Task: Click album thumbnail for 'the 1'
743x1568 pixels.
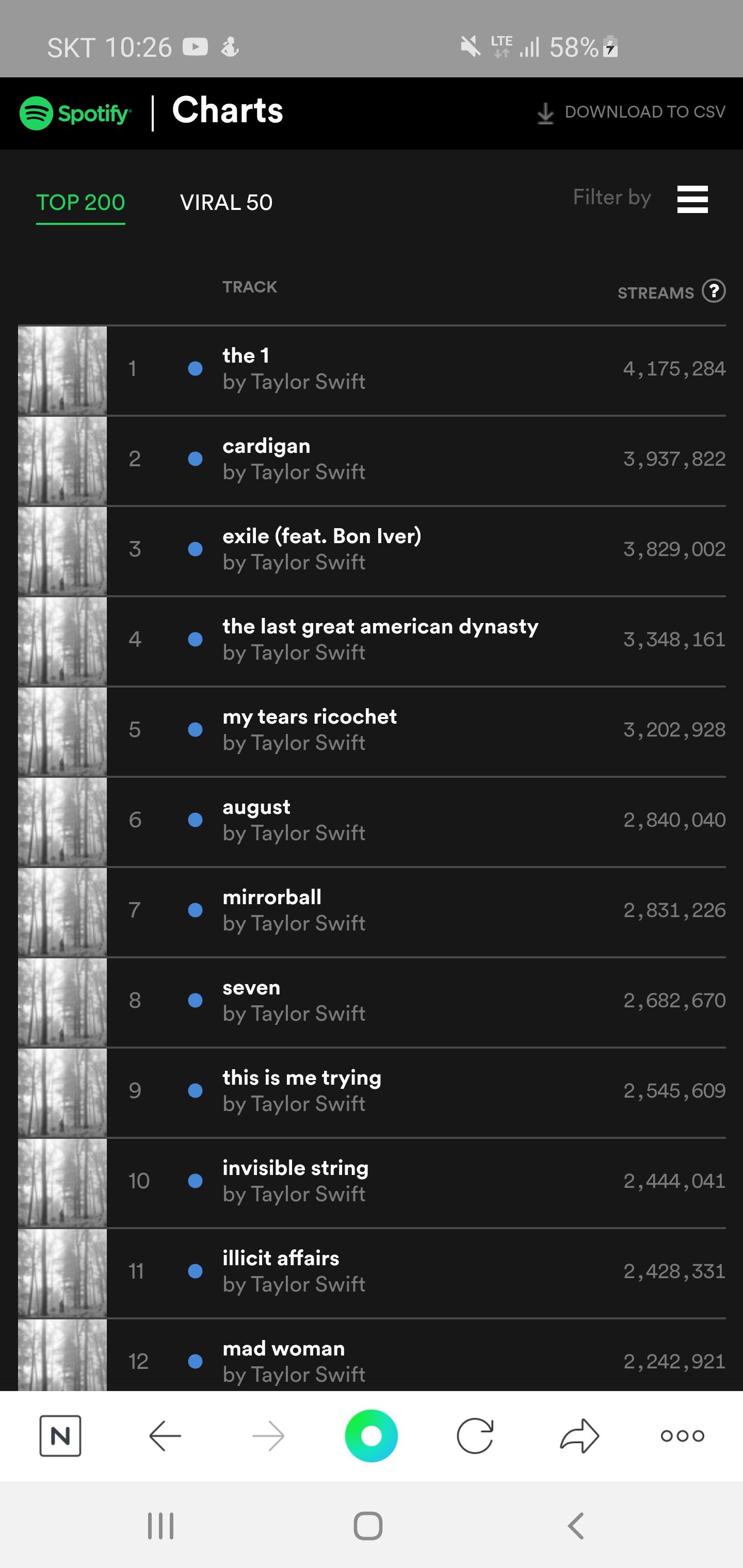Action: point(62,370)
